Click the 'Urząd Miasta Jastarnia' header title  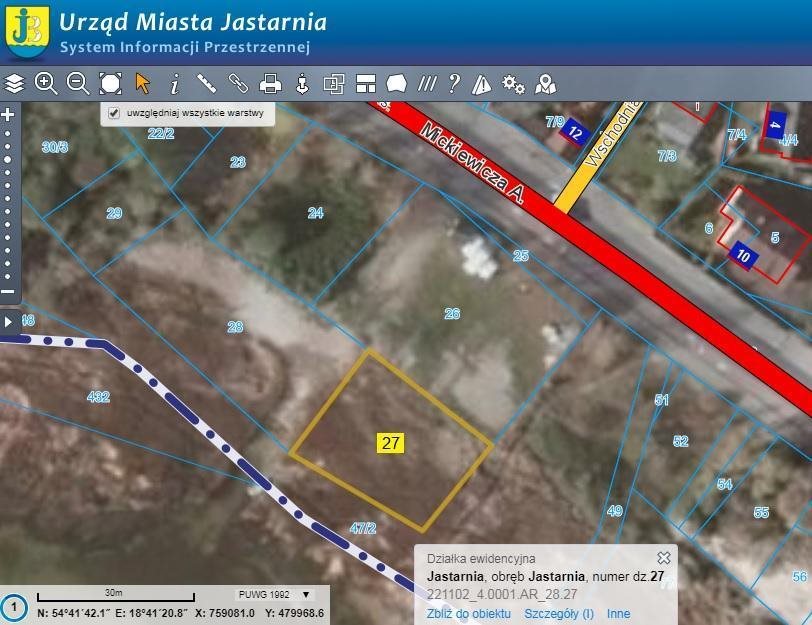pos(193,22)
